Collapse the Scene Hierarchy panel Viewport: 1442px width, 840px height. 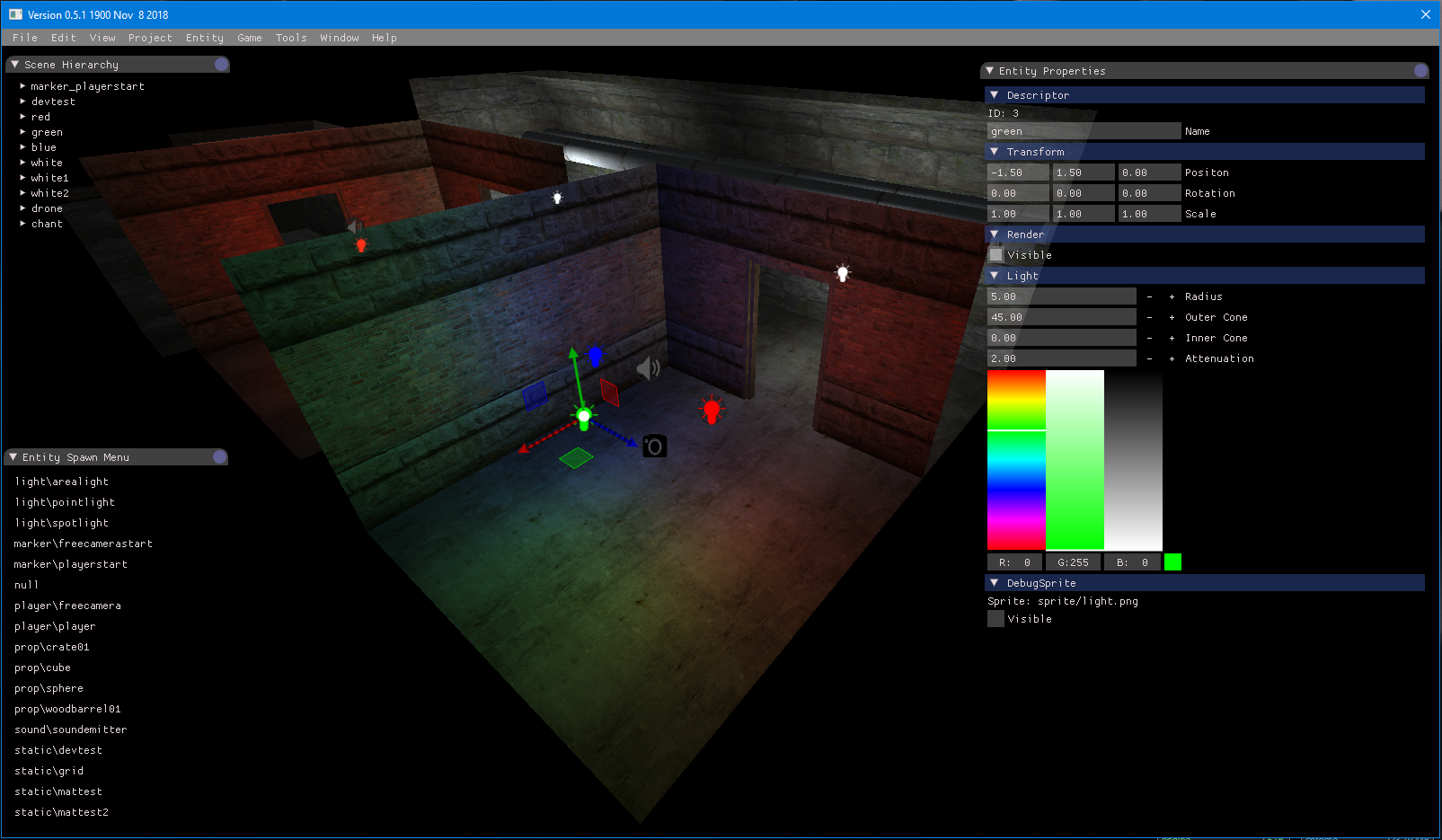point(15,65)
